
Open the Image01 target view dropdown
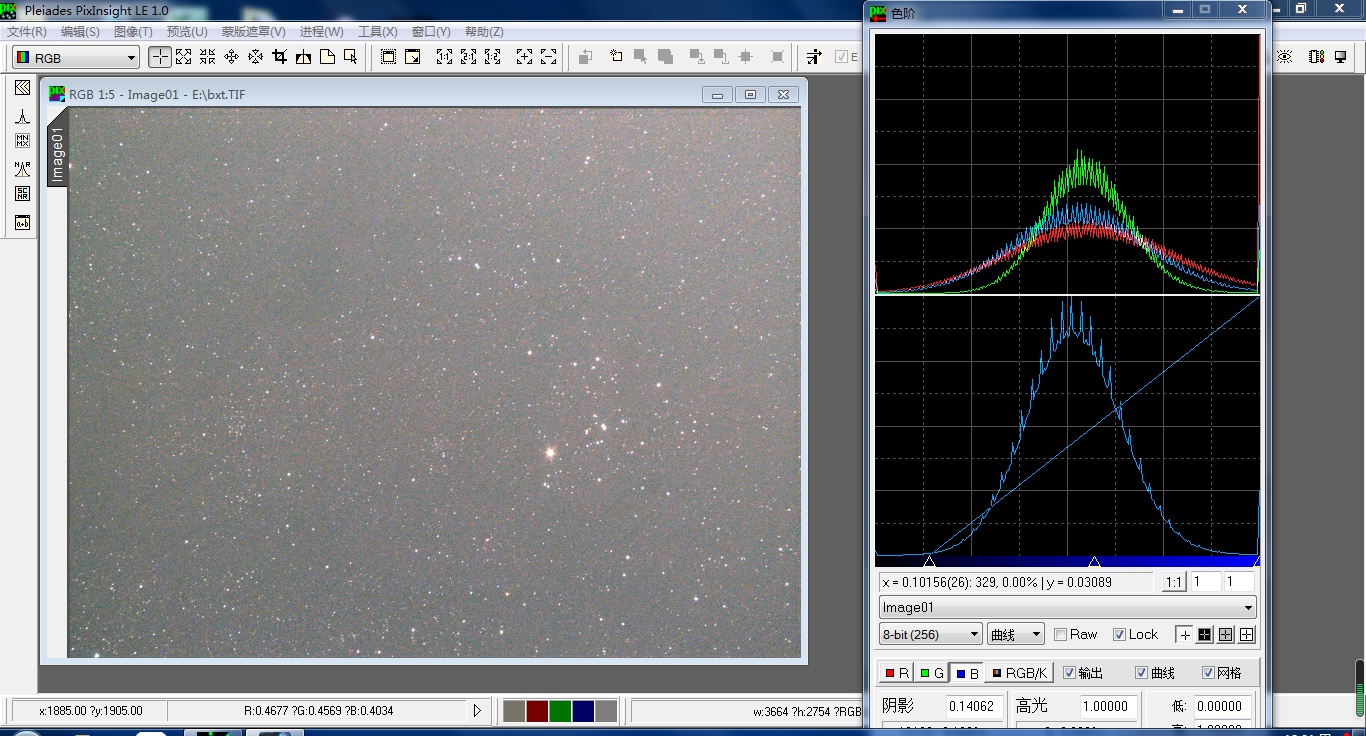pyautogui.click(x=1067, y=607)
